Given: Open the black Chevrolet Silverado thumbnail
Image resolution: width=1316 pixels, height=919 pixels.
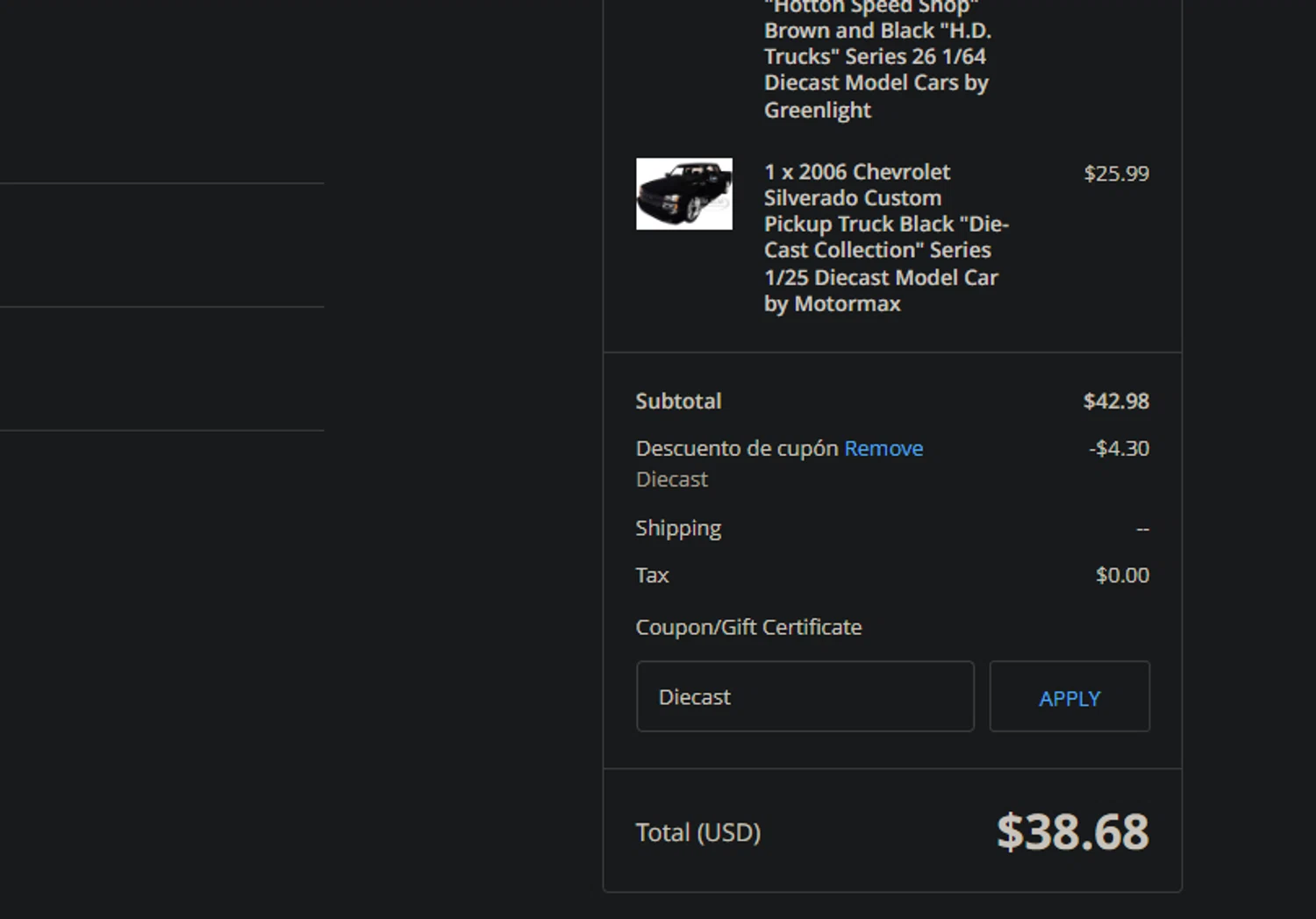Looking at the screenshot, I should tap(684, 194).
